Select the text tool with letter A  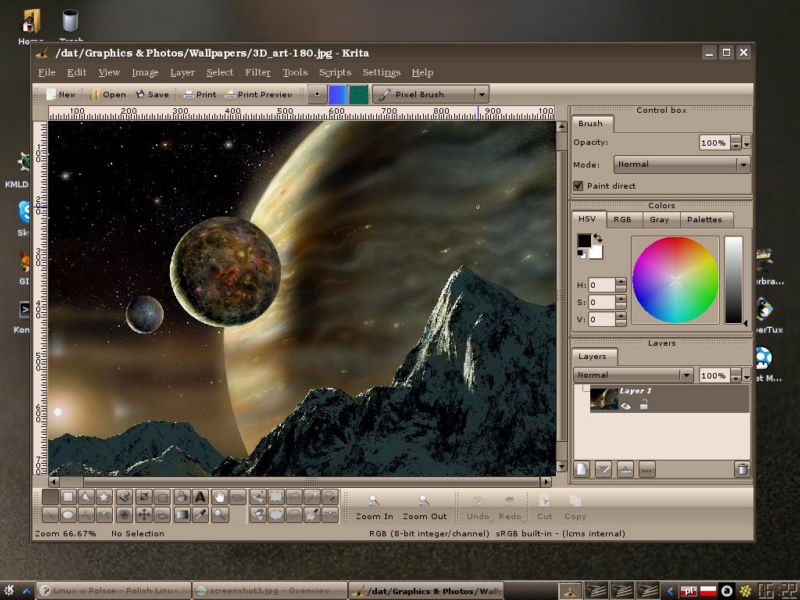[201, 497]
